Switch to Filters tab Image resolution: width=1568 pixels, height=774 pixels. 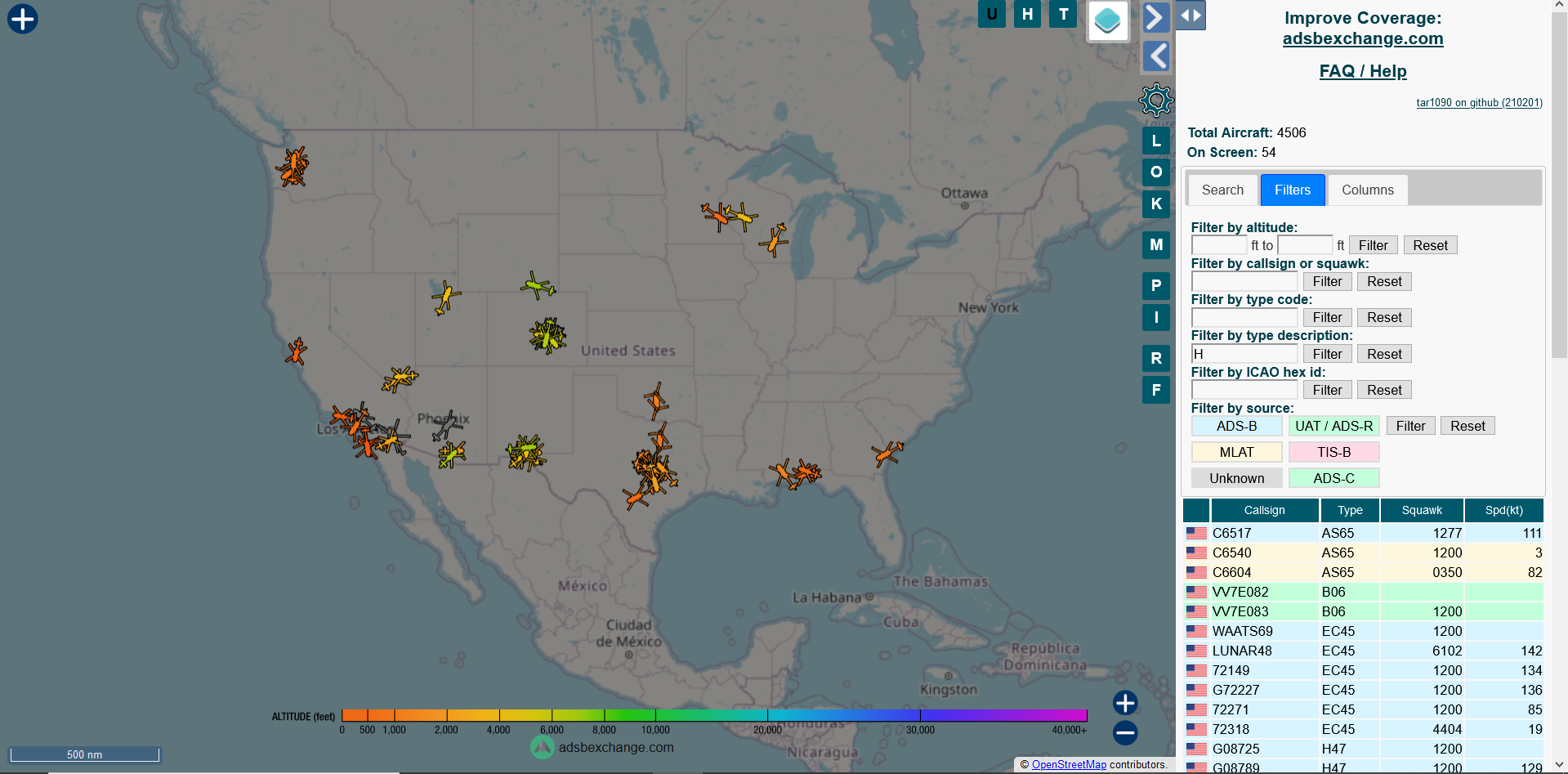click(x=1293, y=190)
